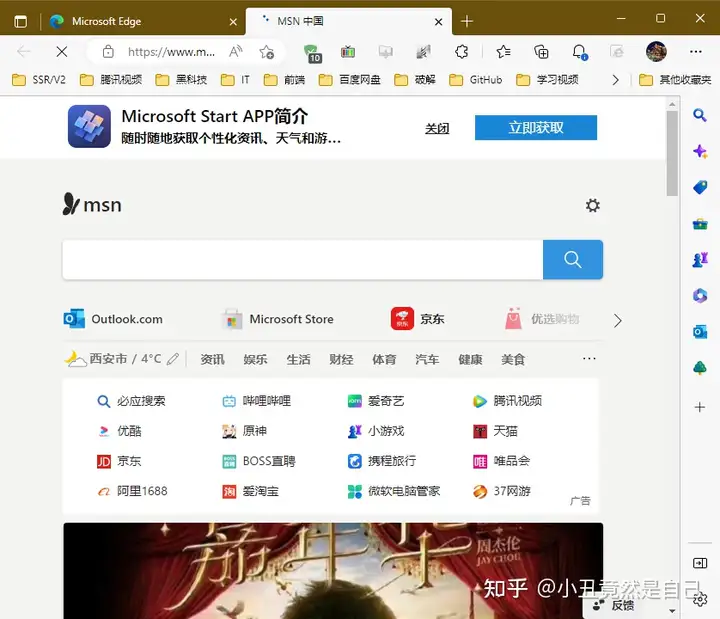Click the 反馈 feedback button
The width and height of the screenshot is (720, 619).
click(x=614, y=605)
